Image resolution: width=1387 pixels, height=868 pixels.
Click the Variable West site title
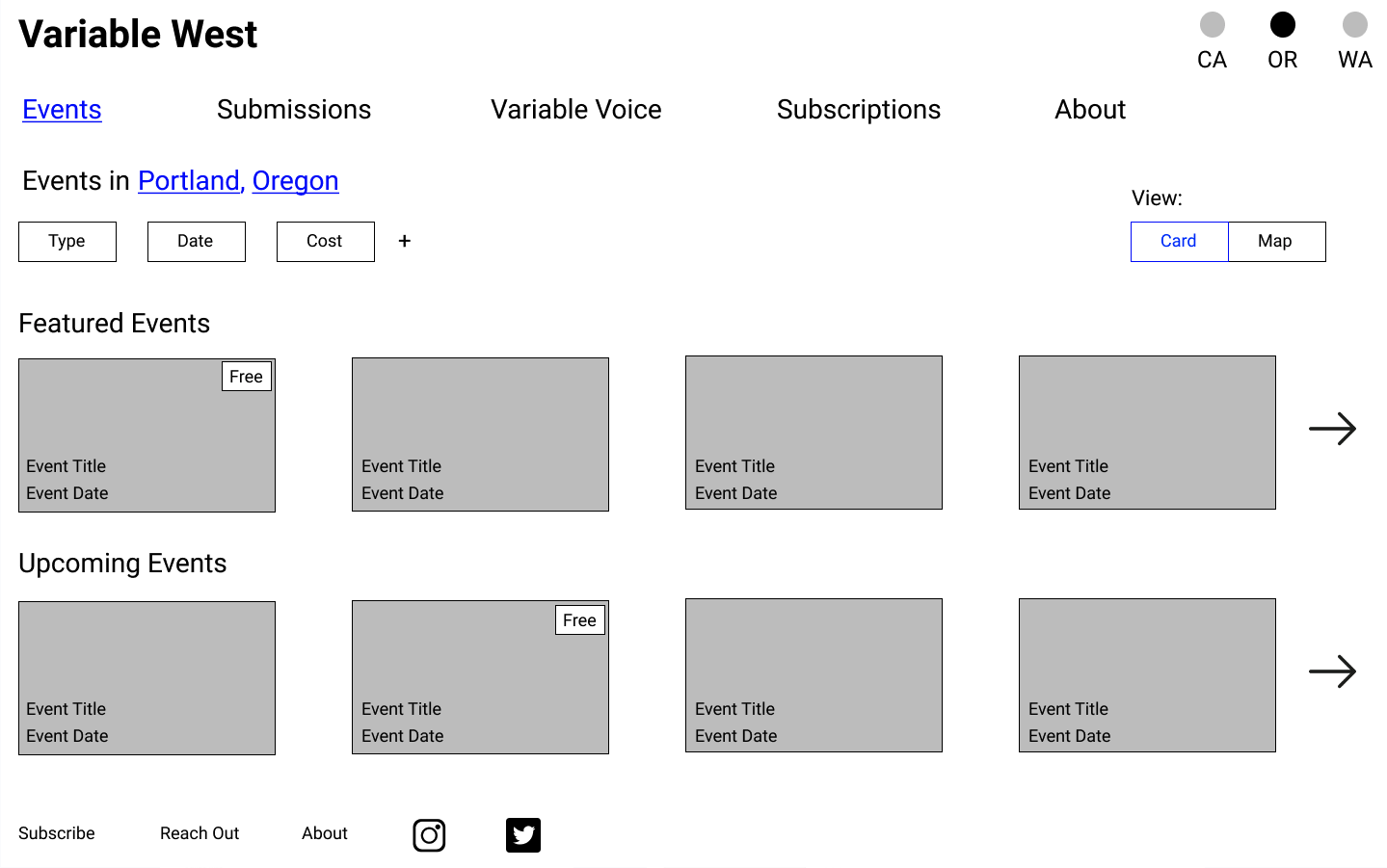pos(138,35)
